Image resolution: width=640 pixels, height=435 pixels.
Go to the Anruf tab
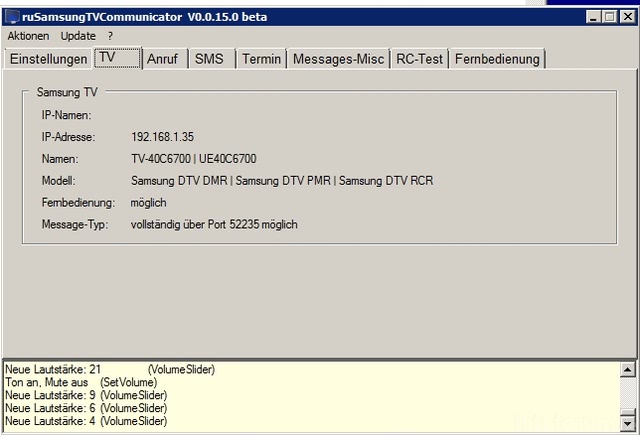[163, 59]
